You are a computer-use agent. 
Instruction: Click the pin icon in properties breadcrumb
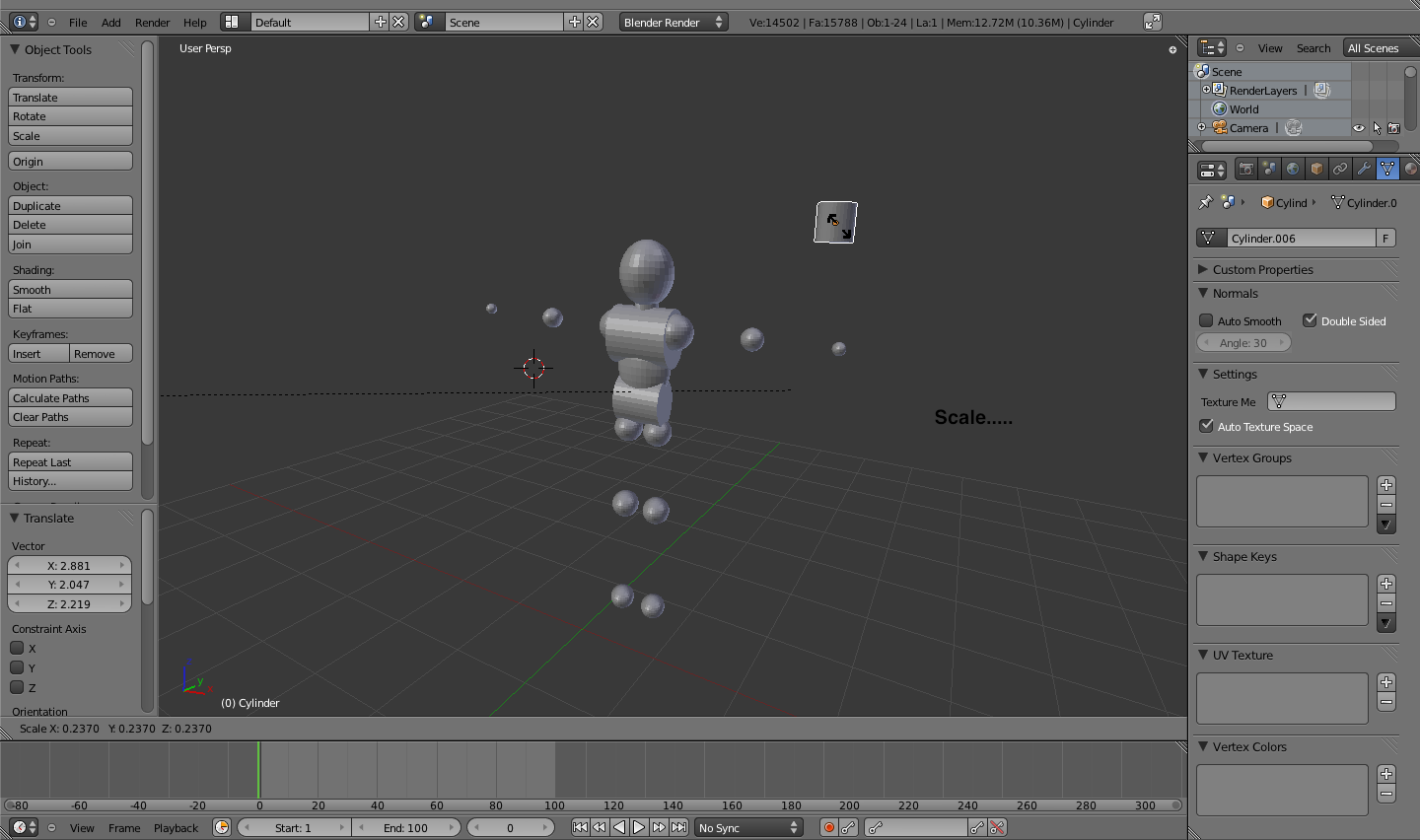tap(1205, 202)
